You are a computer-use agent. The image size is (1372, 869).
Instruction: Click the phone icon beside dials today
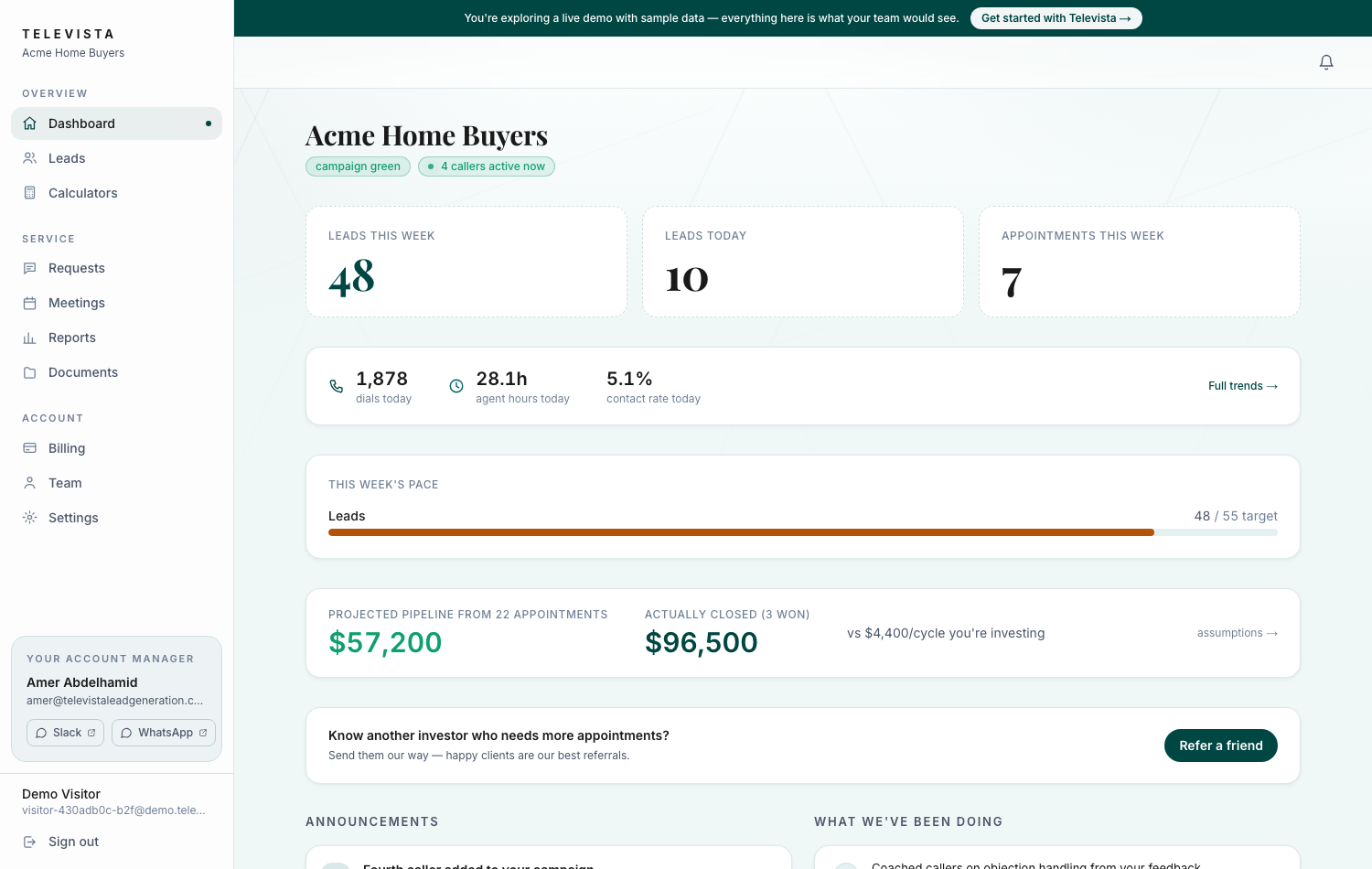(x=337, y=386)
